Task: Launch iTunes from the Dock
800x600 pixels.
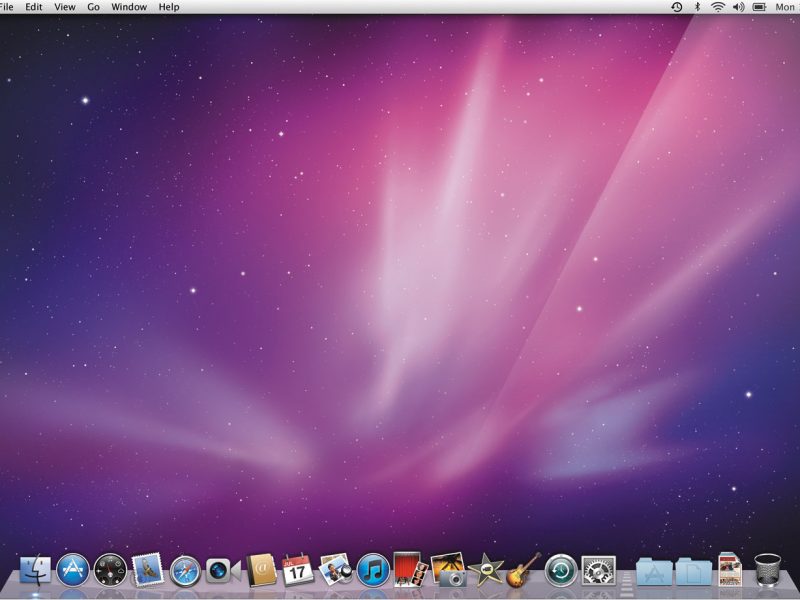Action: click(x=373, y=571)
